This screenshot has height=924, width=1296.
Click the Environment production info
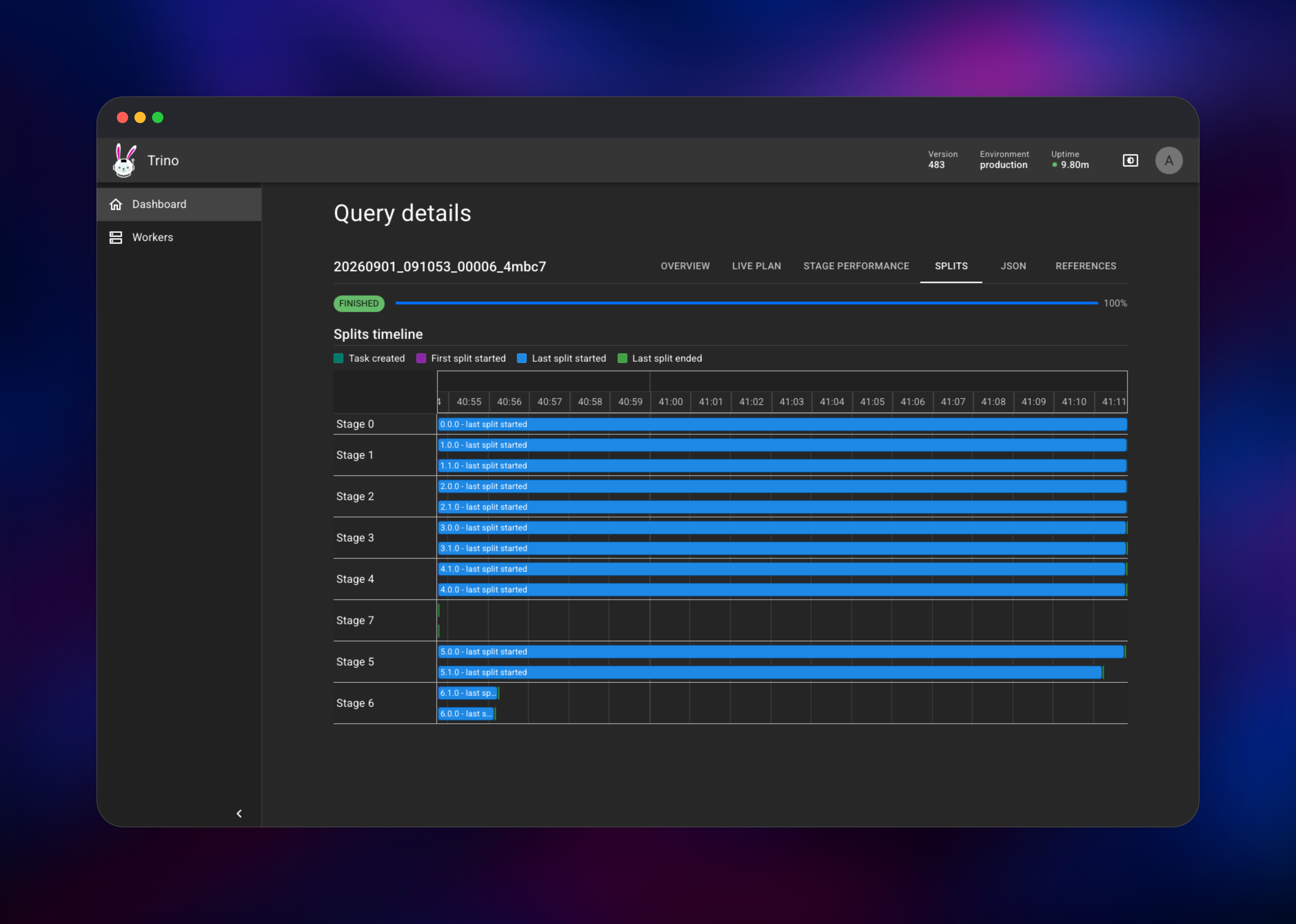[1004, 160]
